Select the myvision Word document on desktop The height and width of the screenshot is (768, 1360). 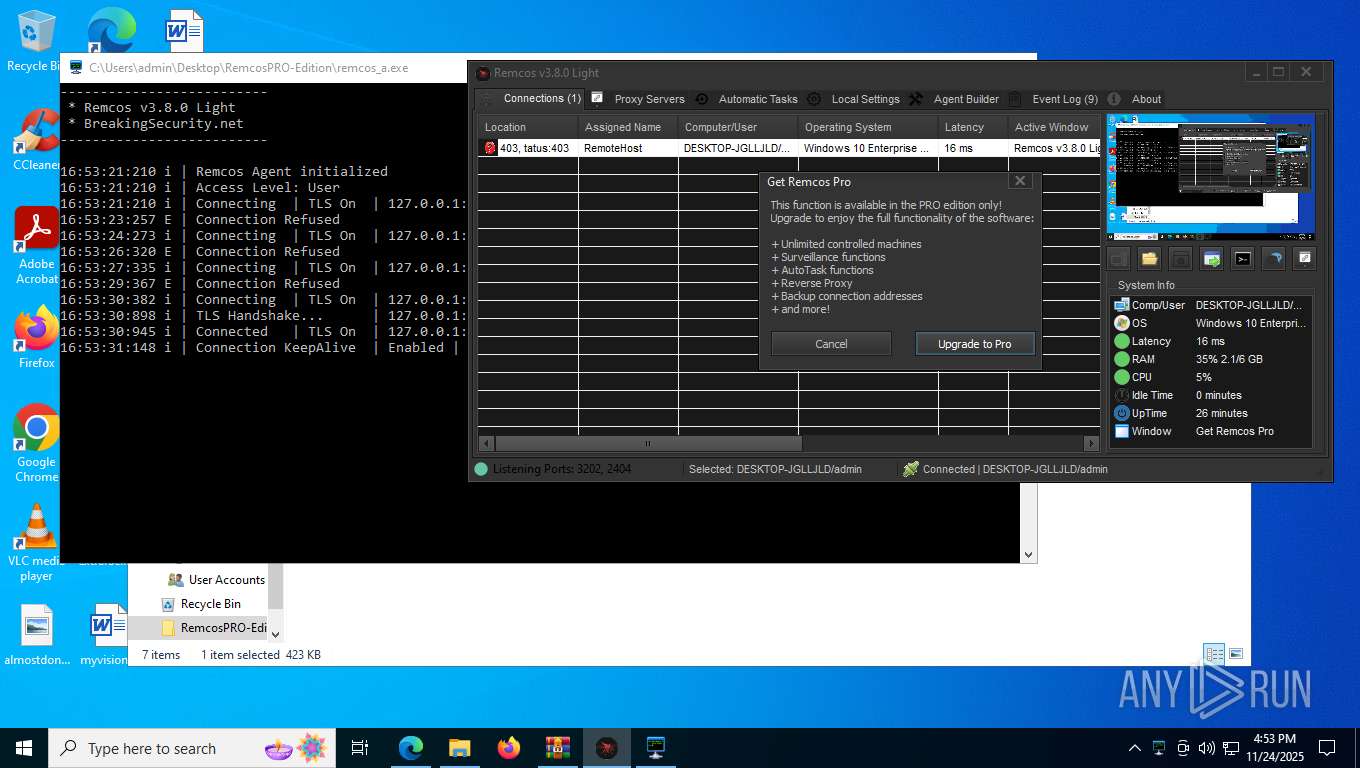(x=104, y=634)
